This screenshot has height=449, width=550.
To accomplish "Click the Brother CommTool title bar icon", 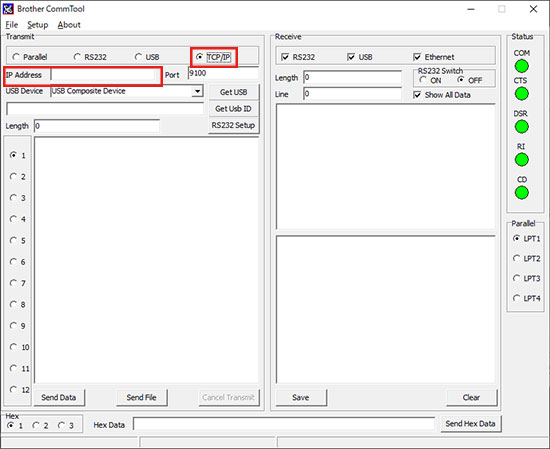I will 8,9.
